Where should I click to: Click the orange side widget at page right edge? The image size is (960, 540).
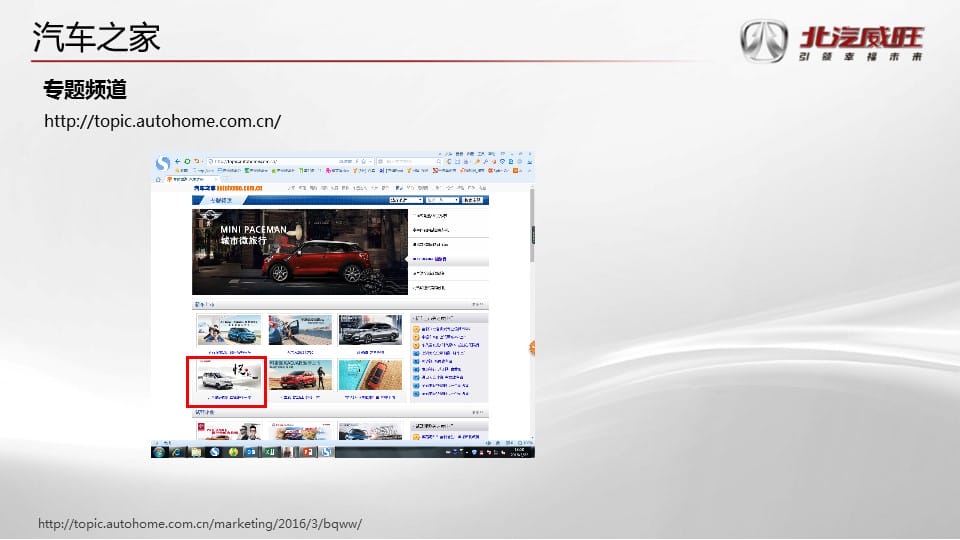532,348
